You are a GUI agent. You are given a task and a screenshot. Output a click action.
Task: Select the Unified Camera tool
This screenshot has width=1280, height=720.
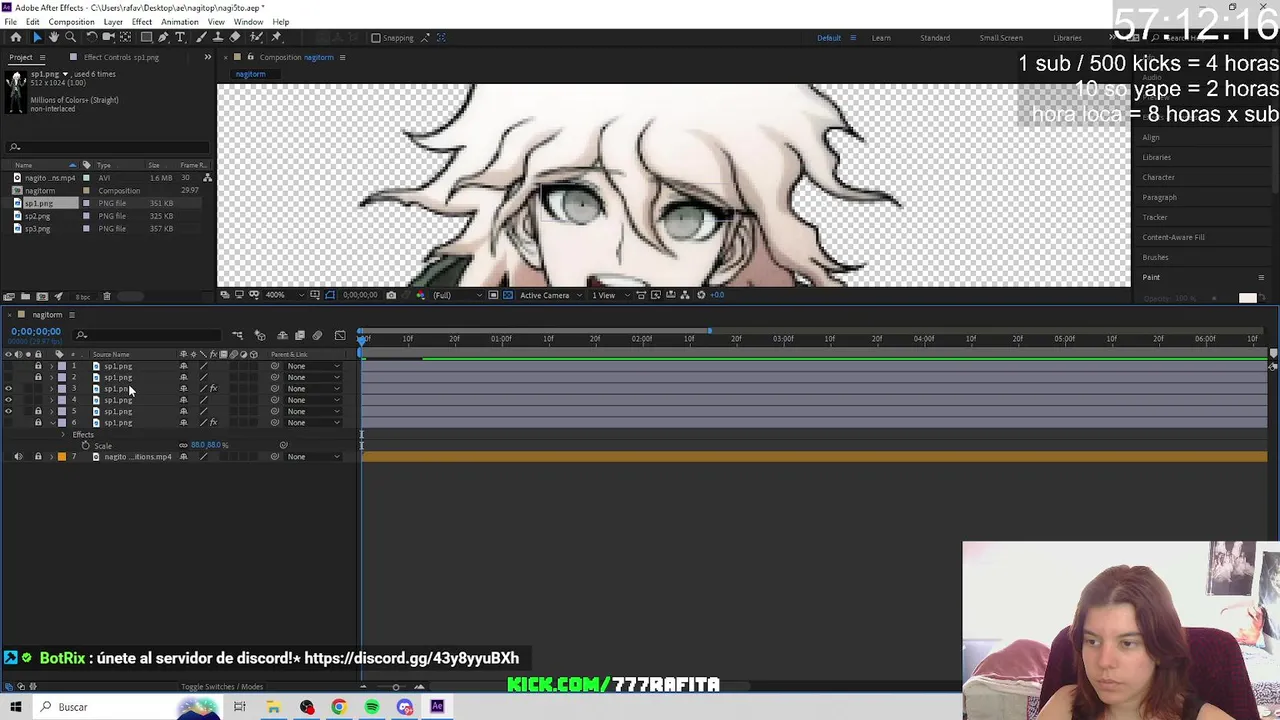108,37
